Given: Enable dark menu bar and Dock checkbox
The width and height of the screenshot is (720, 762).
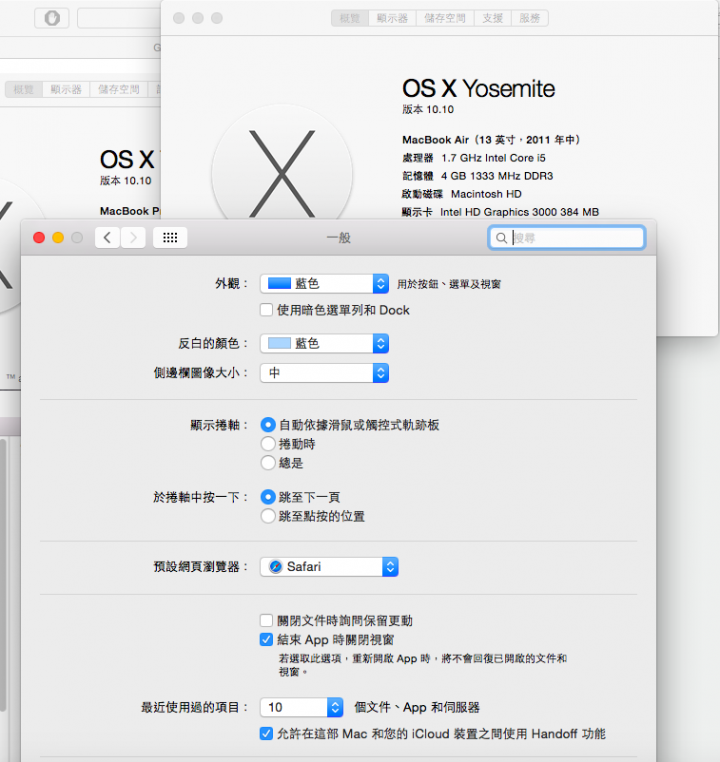Looking at the screenshot, I should point(266,310).
